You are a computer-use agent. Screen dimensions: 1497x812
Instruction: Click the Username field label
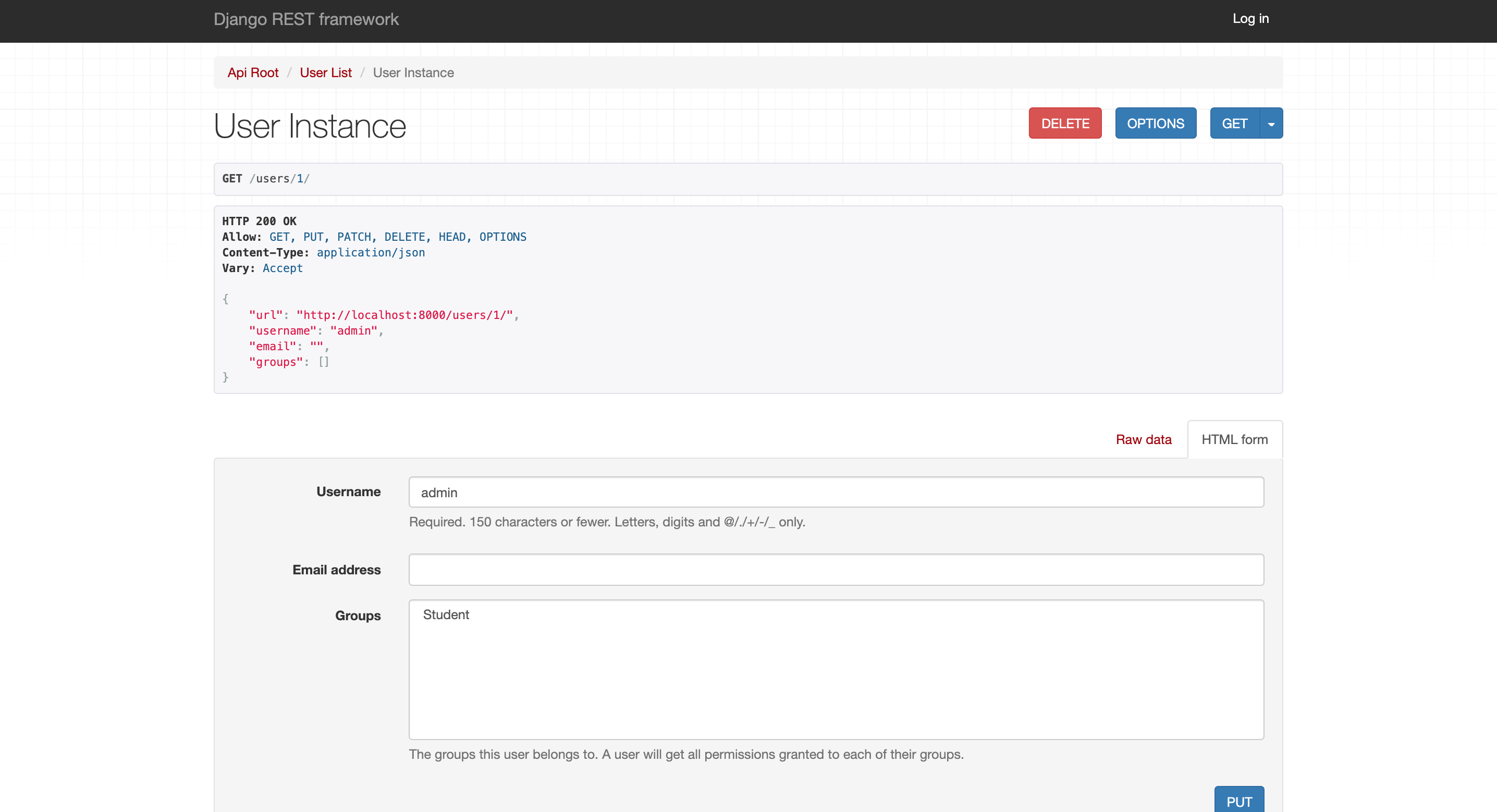point(348,491)
